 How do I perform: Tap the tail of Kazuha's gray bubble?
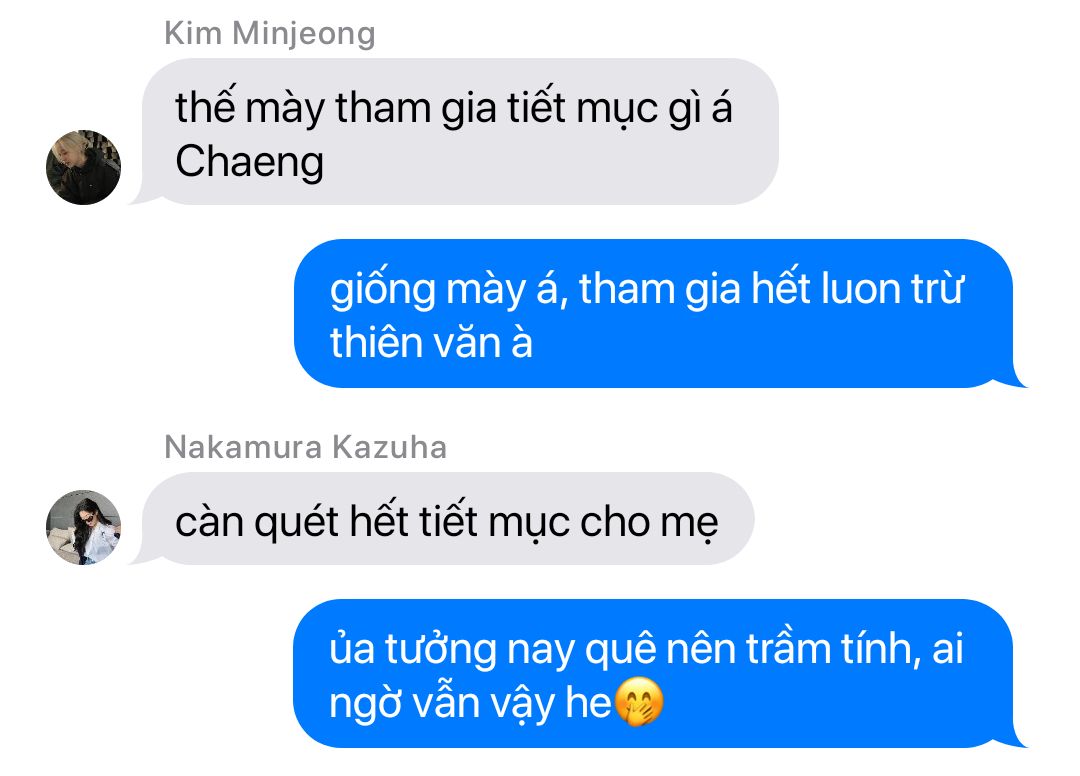coord(141,556)
